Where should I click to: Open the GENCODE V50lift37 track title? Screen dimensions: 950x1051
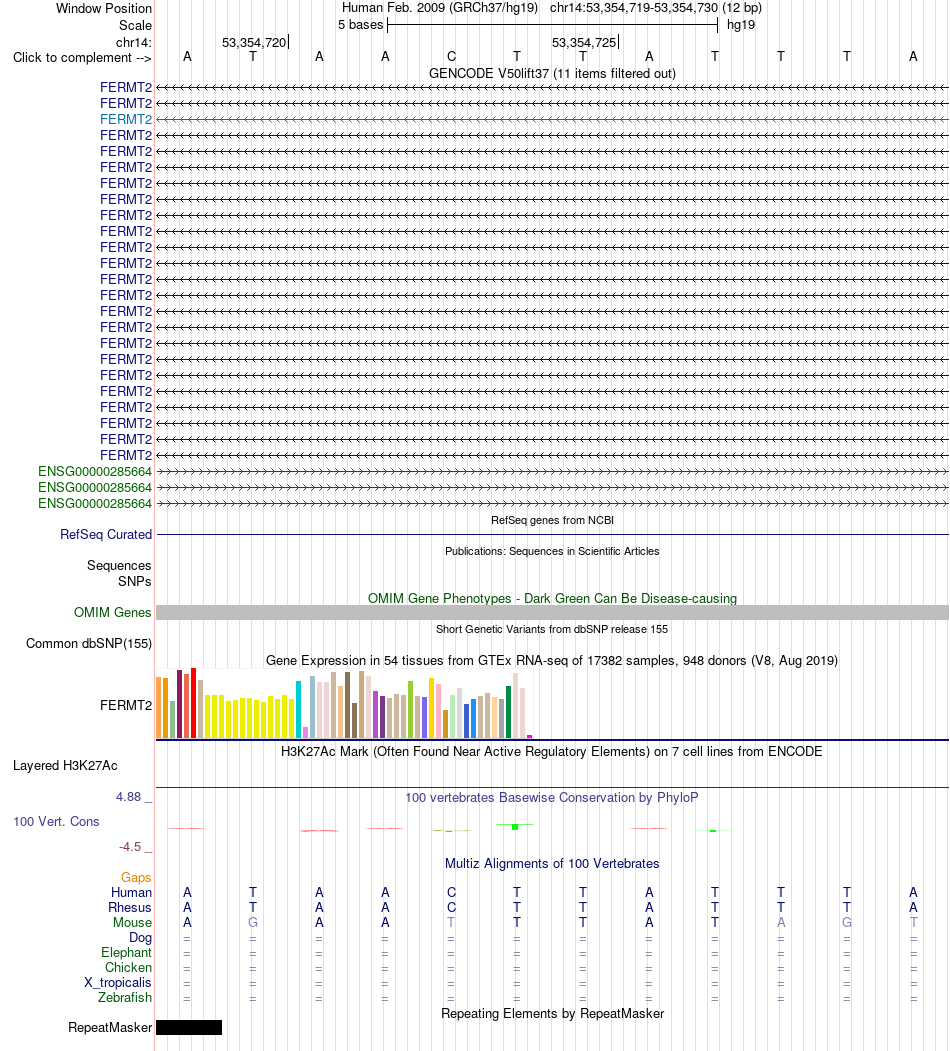pyautogui.click(x=552, y=73)
